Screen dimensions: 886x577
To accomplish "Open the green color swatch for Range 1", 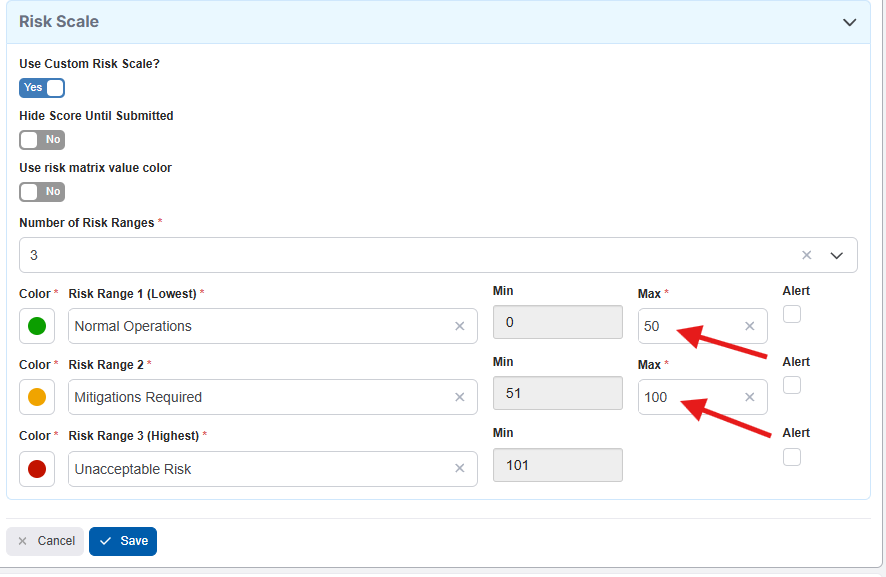I will click(x=37, y=326).
